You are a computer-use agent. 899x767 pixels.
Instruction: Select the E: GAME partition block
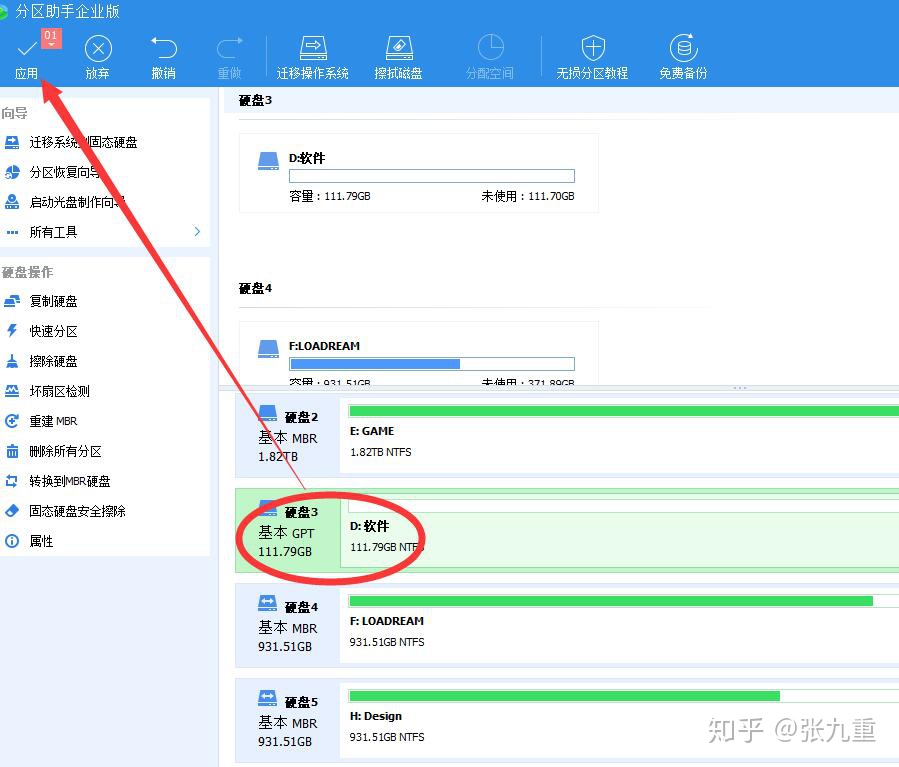[620, 433]
